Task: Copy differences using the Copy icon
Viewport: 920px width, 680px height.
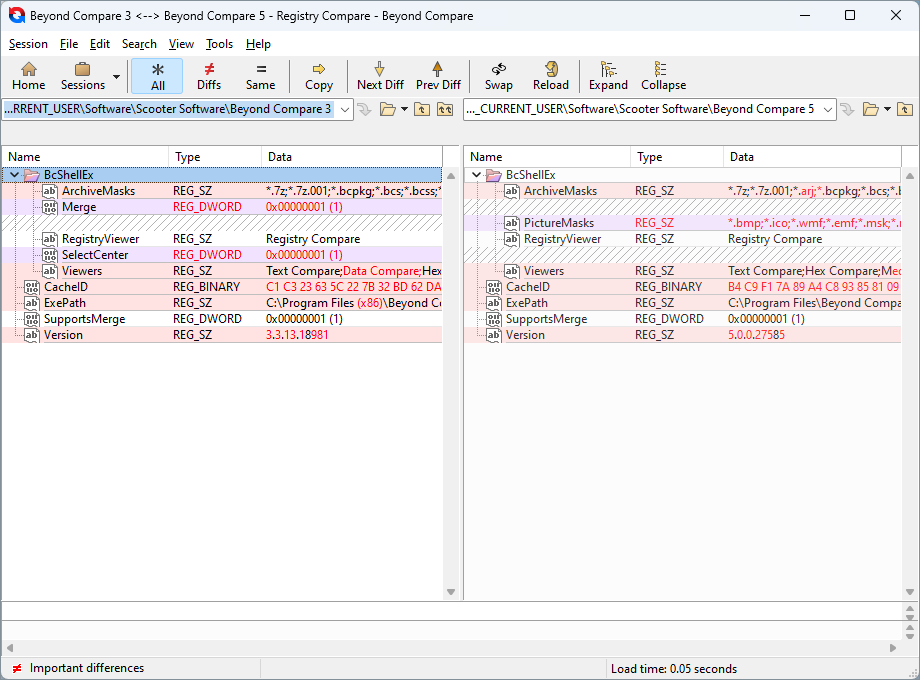Action: point(318,75)
